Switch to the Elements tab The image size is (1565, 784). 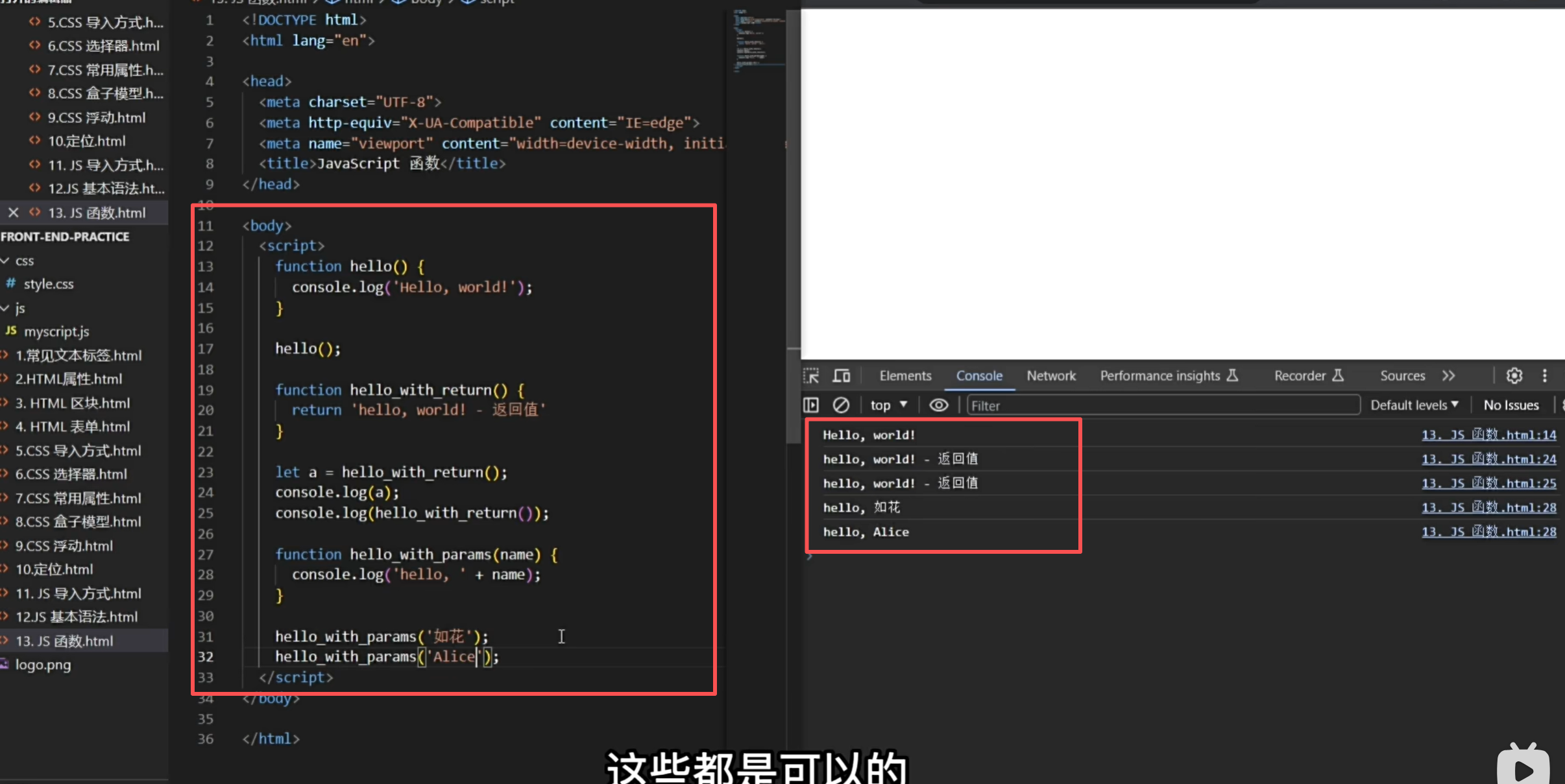[x=905, y=375]
